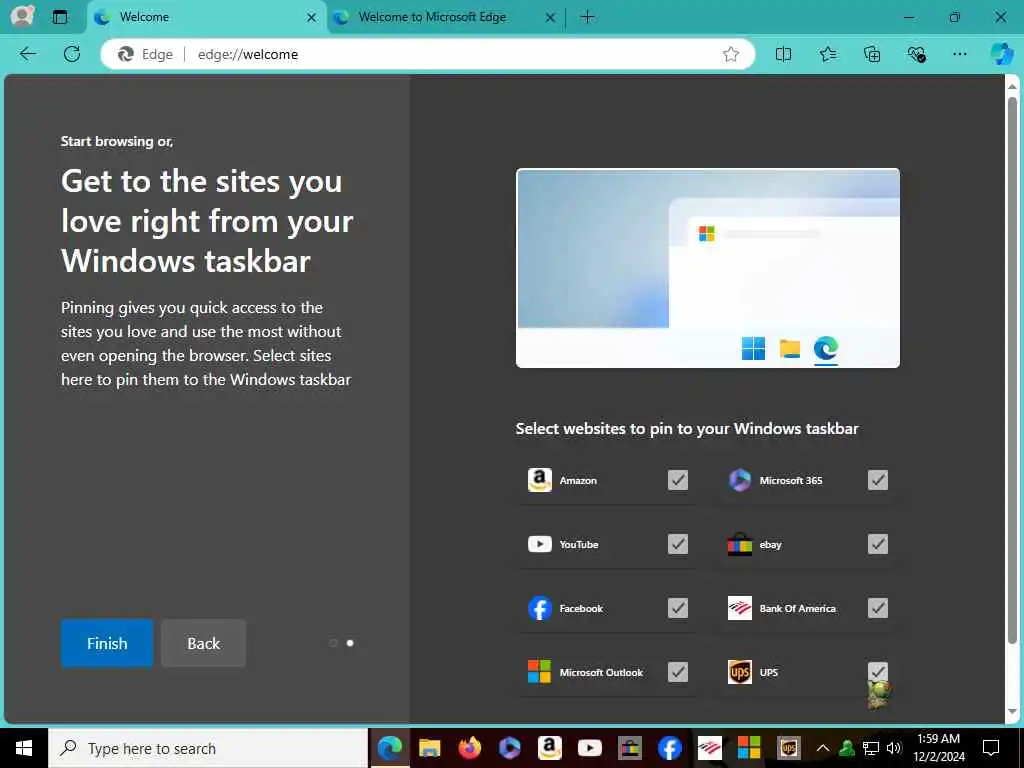The width and height of the screenshot is (1024, 768).
Task: Open the Settings and more menu
Action: tap(959, 54)
